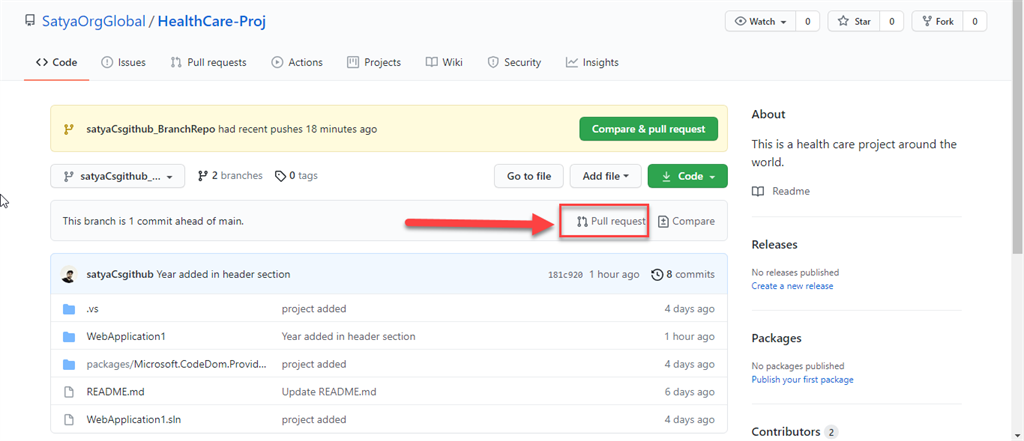This screenshot has width=1024, height=441.
Task: Switch to the Wiki tab
Action: point(444,63)
